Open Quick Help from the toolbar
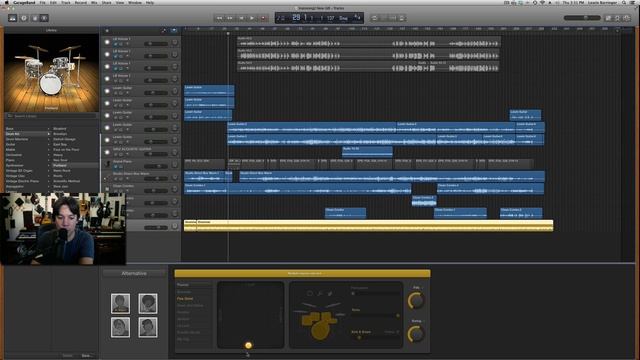 click(x=24, y=18)
